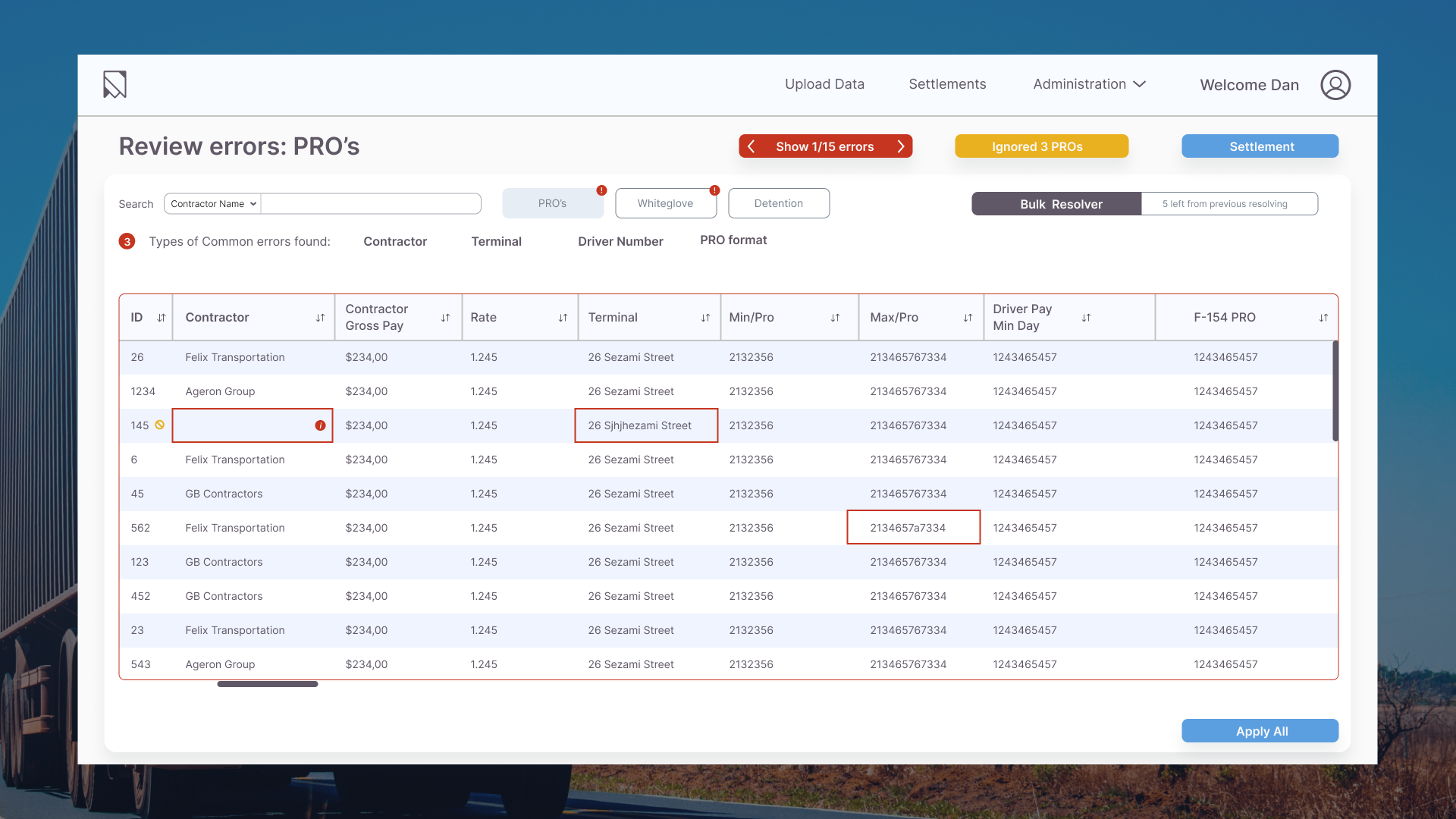Image resolution: width=1456 pixels, height=819 pixels.
Task: Switch to the Detention tab
Action: pyautogui.click(x=778, y=203)
